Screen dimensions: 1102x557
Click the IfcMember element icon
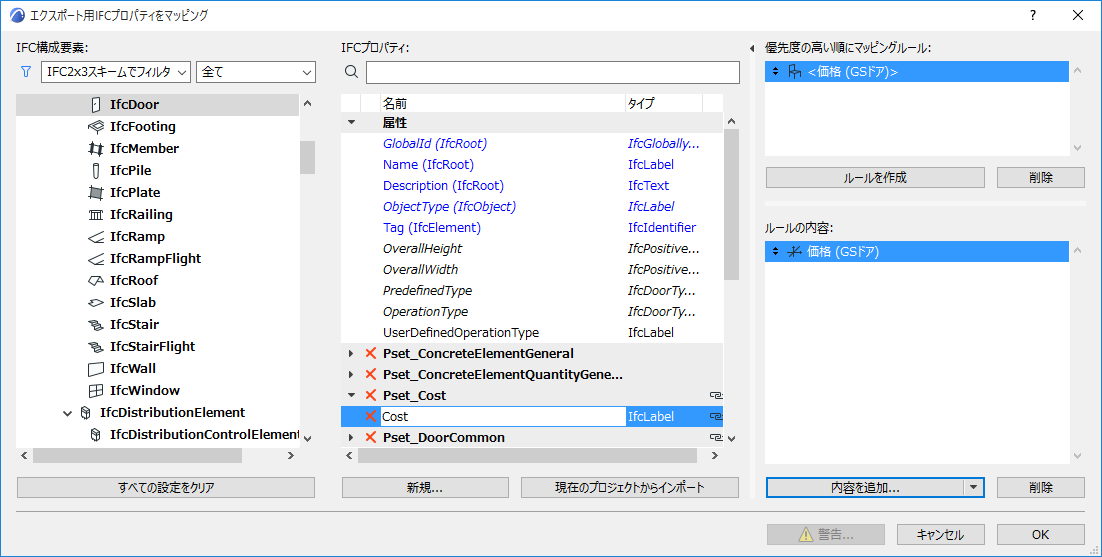click(96, 148)
